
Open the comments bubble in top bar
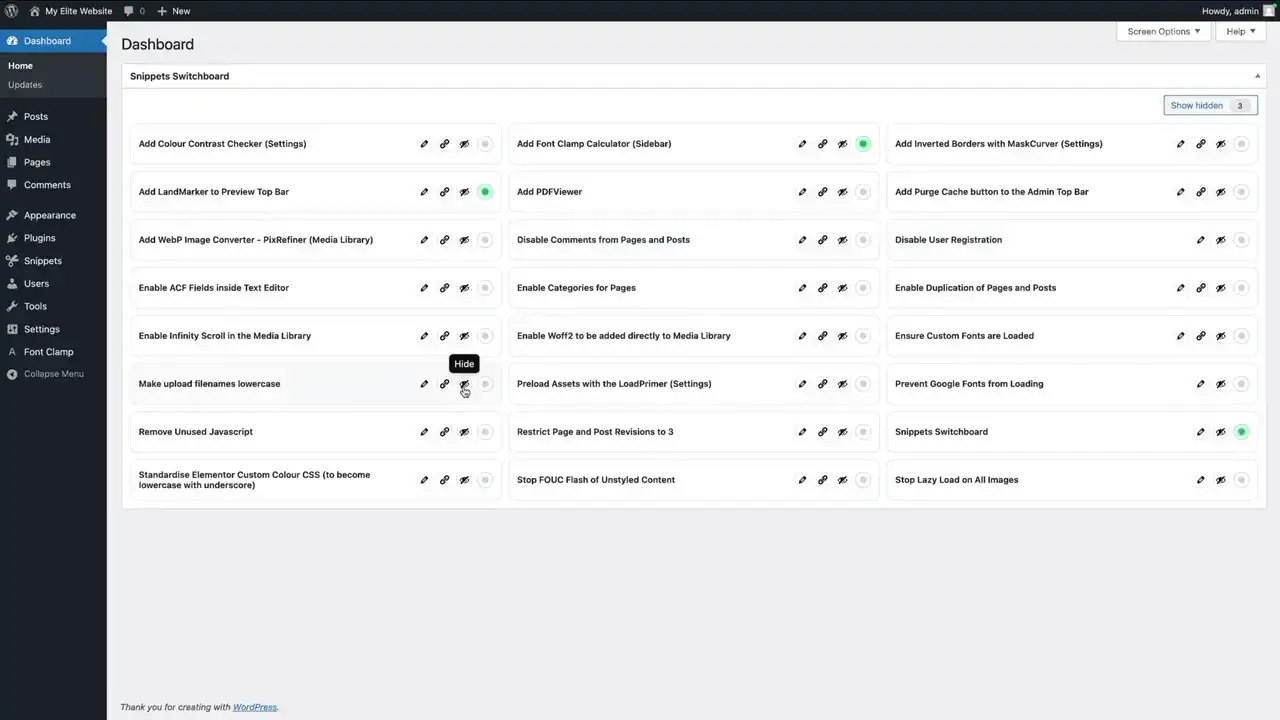point(134,11)
